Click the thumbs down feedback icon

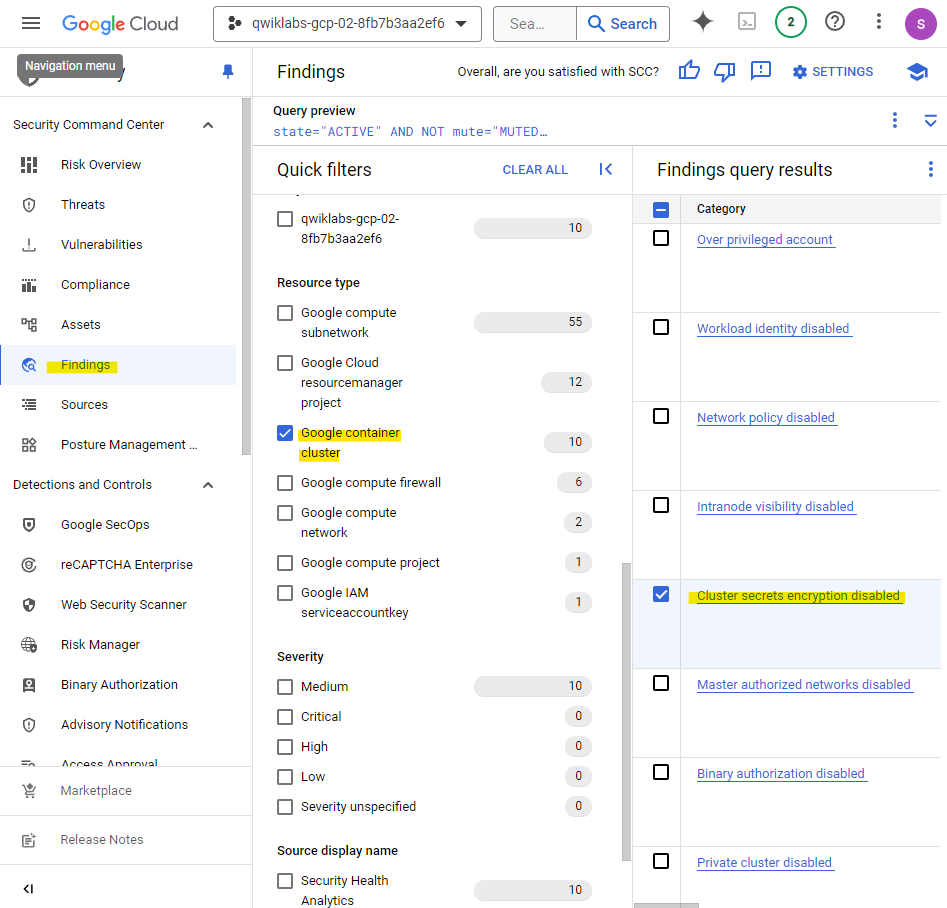tap(725, 71)
